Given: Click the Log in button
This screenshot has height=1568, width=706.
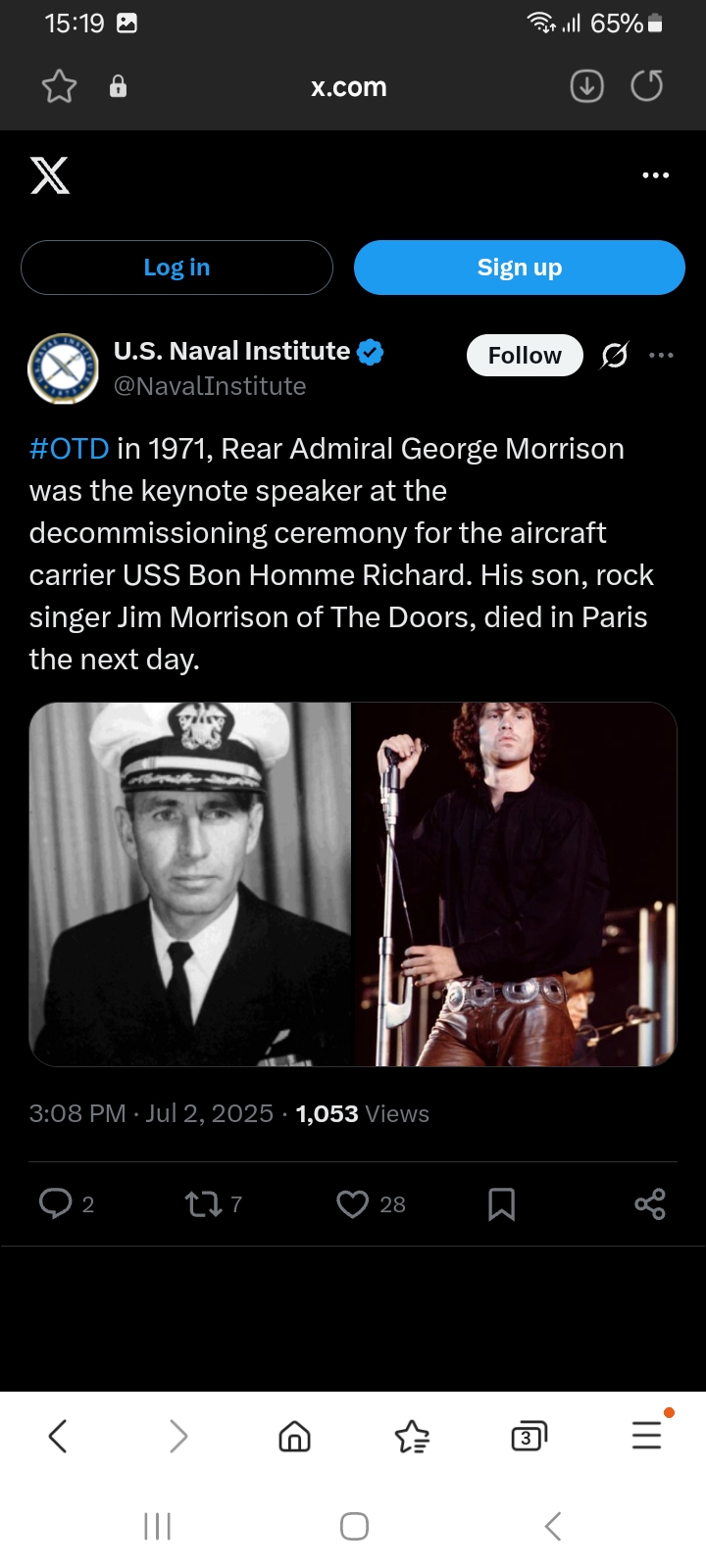Looking at the screenshot, I should click(176, 268).
